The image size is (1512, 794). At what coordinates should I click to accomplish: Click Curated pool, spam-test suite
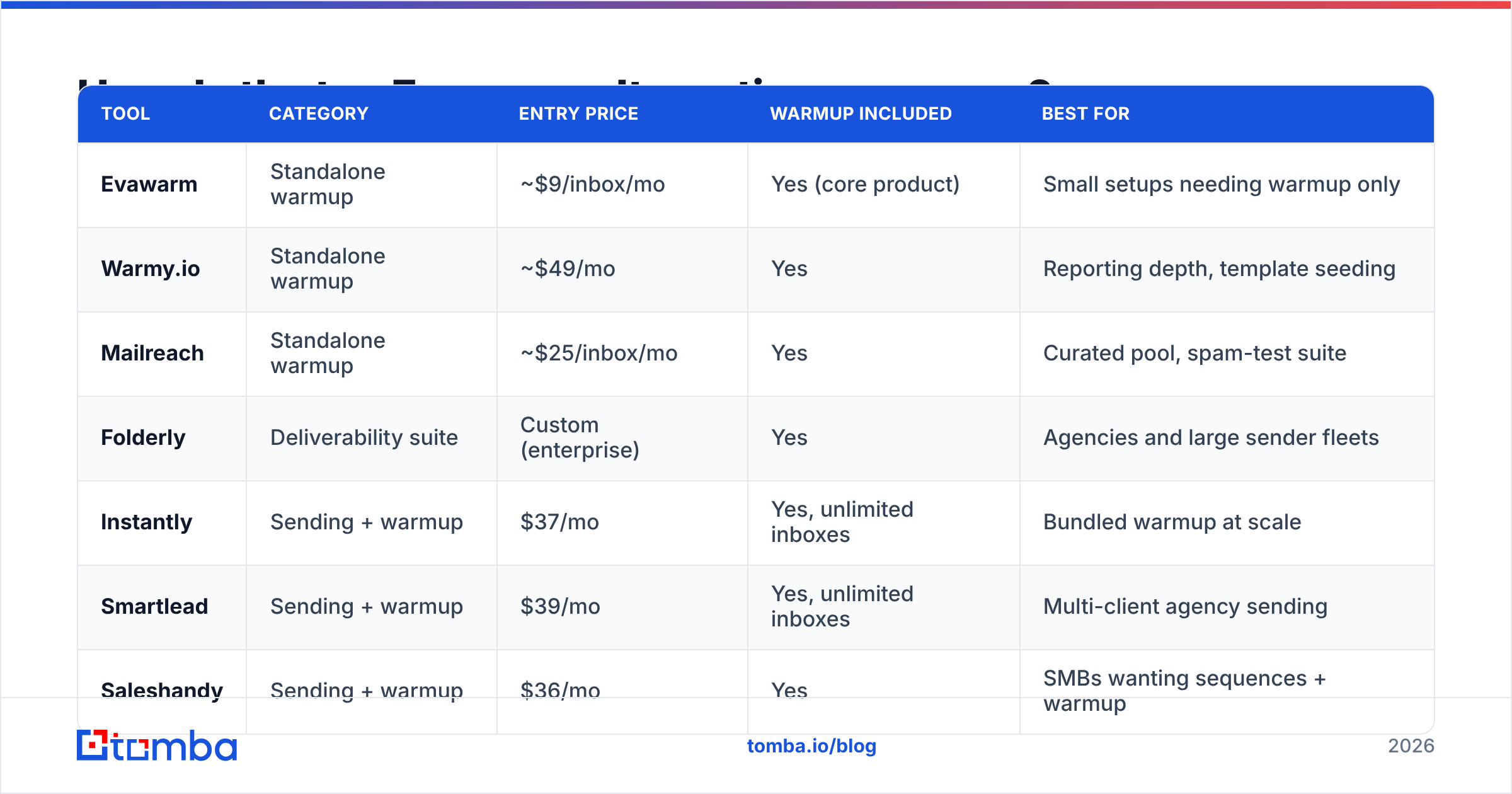1194,353
